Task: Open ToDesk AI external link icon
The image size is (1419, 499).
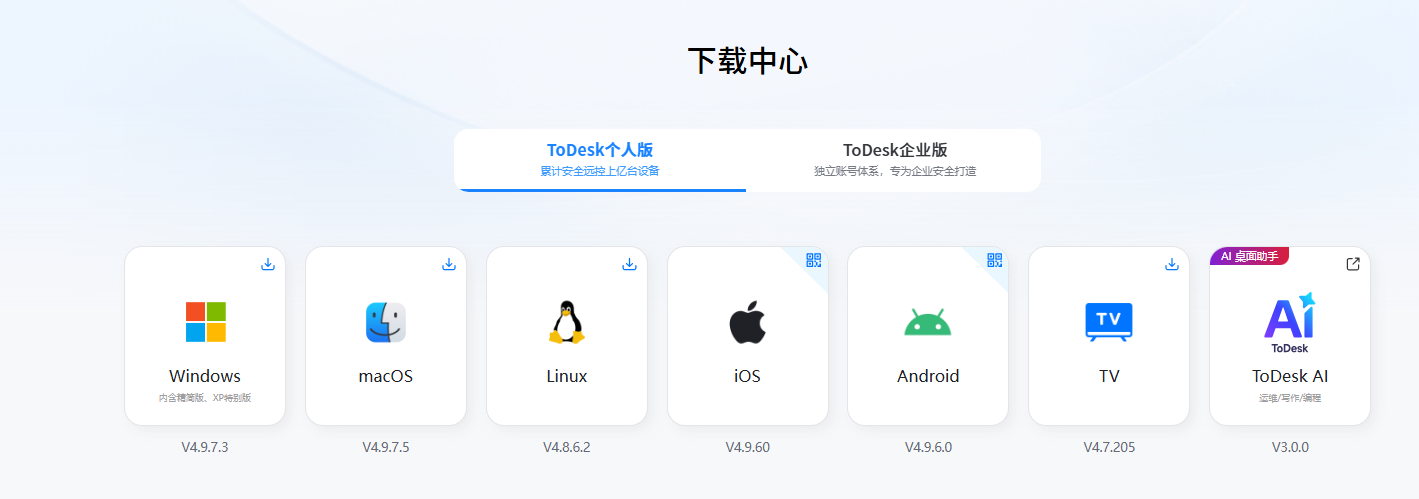Action: (1352, 264)
